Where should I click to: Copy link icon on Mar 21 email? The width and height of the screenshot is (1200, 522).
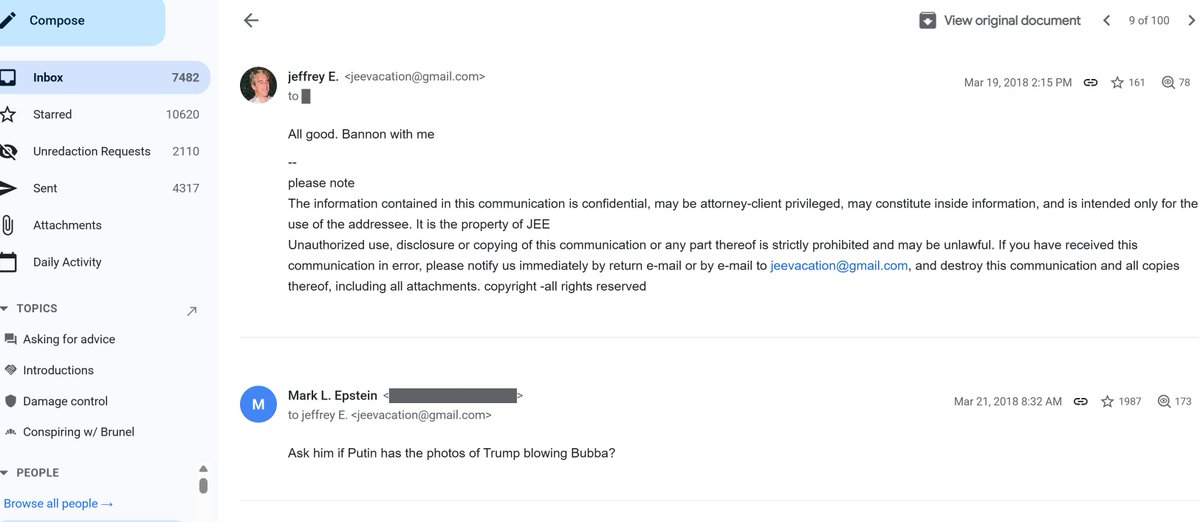click(1080, 401)
